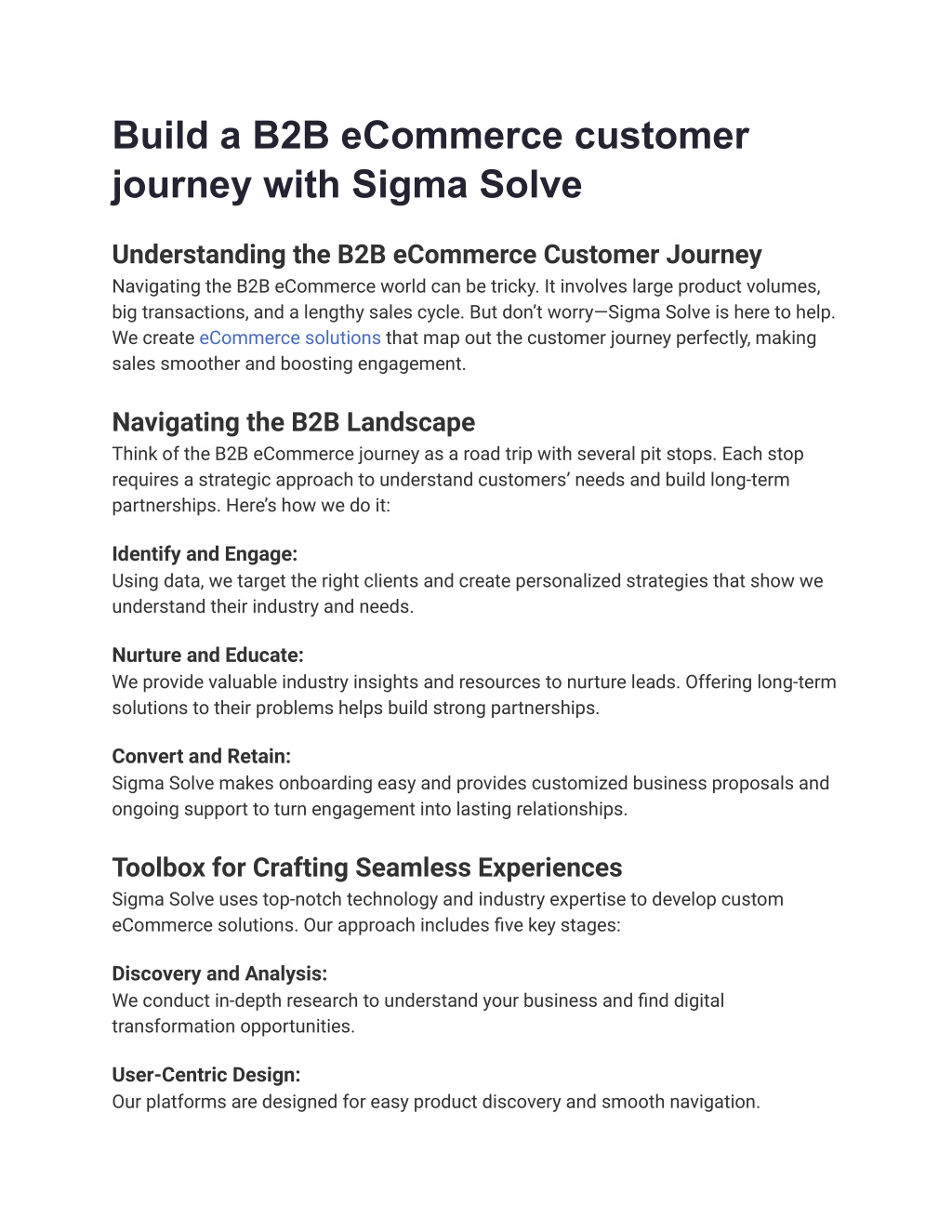Click the 'Identify and Engage:' subheading
Screen dimensions: 952x1232
coord(205,554)
